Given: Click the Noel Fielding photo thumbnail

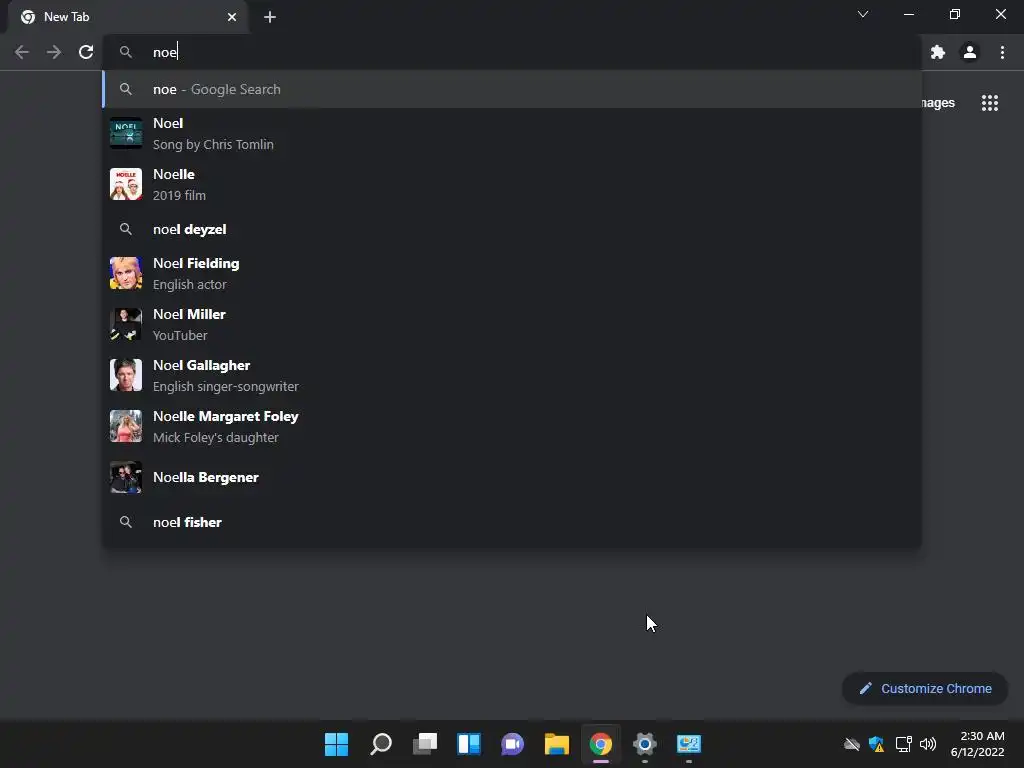Looking at the screenshot, I should [x=126, y=273].
